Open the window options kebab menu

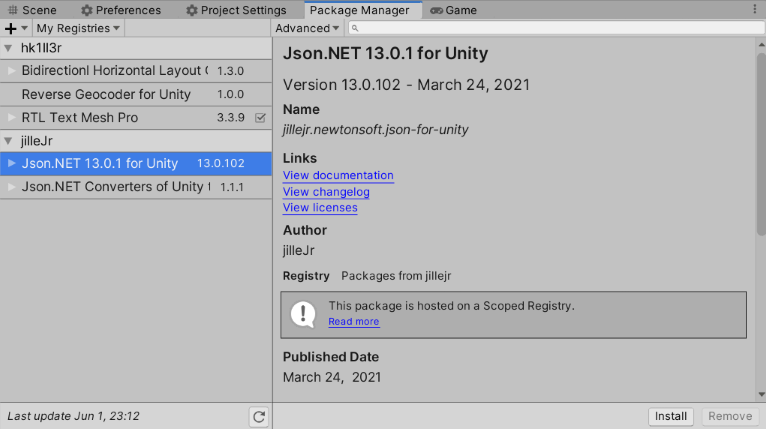[x=755, y=9]
